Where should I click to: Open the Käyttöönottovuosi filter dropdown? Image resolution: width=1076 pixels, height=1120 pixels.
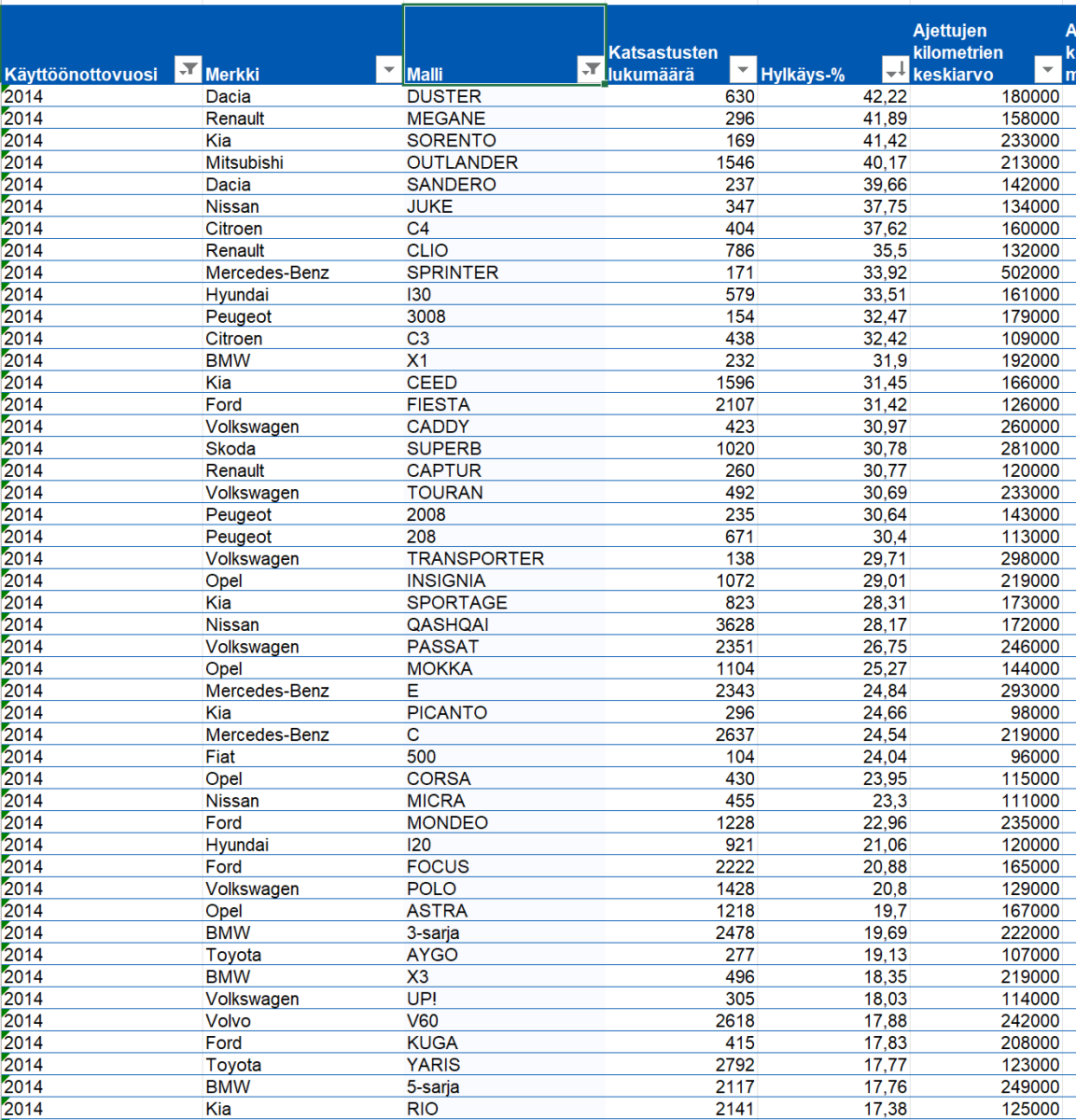coord(189,70)
